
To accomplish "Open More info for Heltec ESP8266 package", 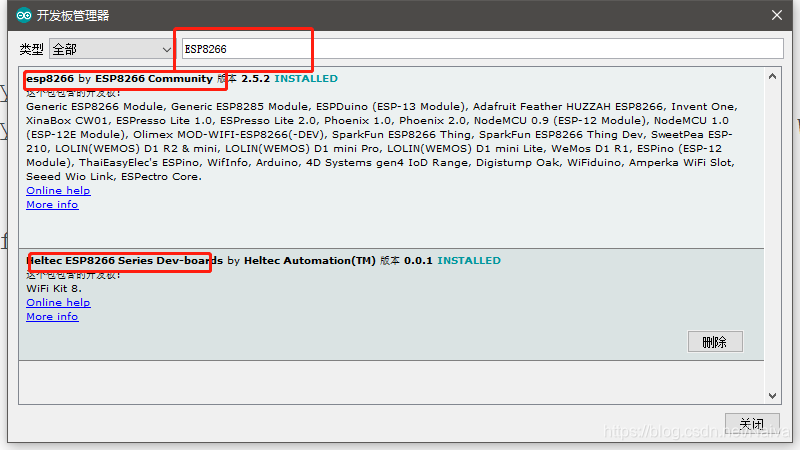I will [52, 316].
